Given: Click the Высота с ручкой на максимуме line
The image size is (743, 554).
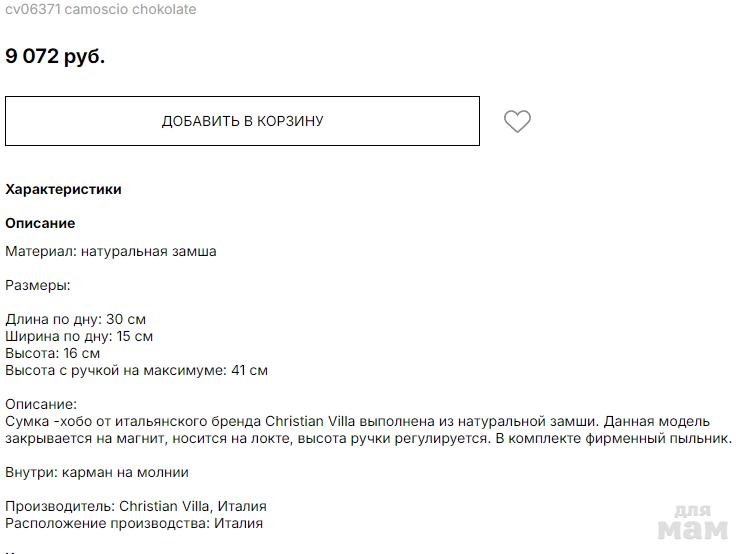Looking at the screenshot, I should click(136, 370).
